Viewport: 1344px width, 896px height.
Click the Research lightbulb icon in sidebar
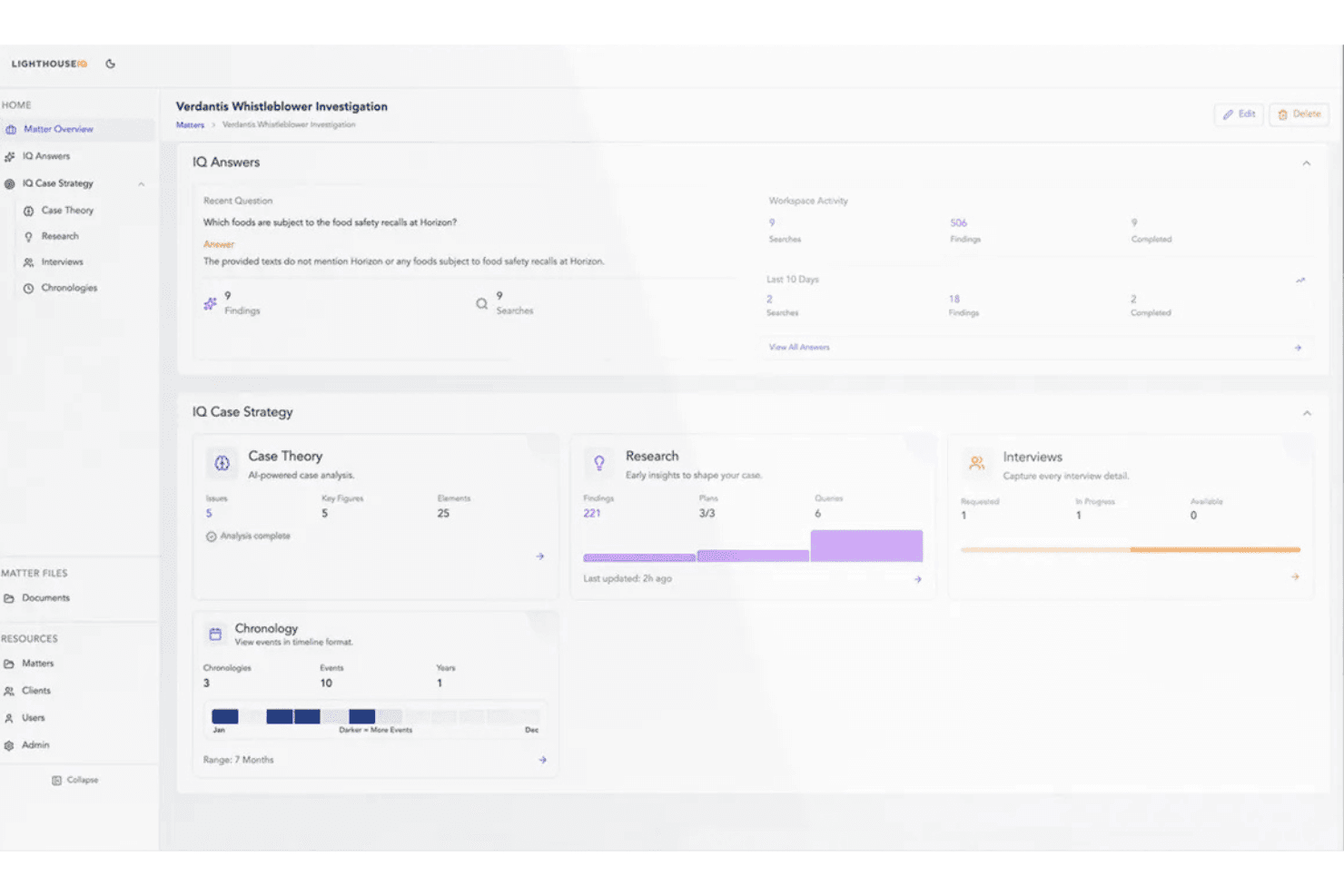pyautogui.click(x=29, y=237)
